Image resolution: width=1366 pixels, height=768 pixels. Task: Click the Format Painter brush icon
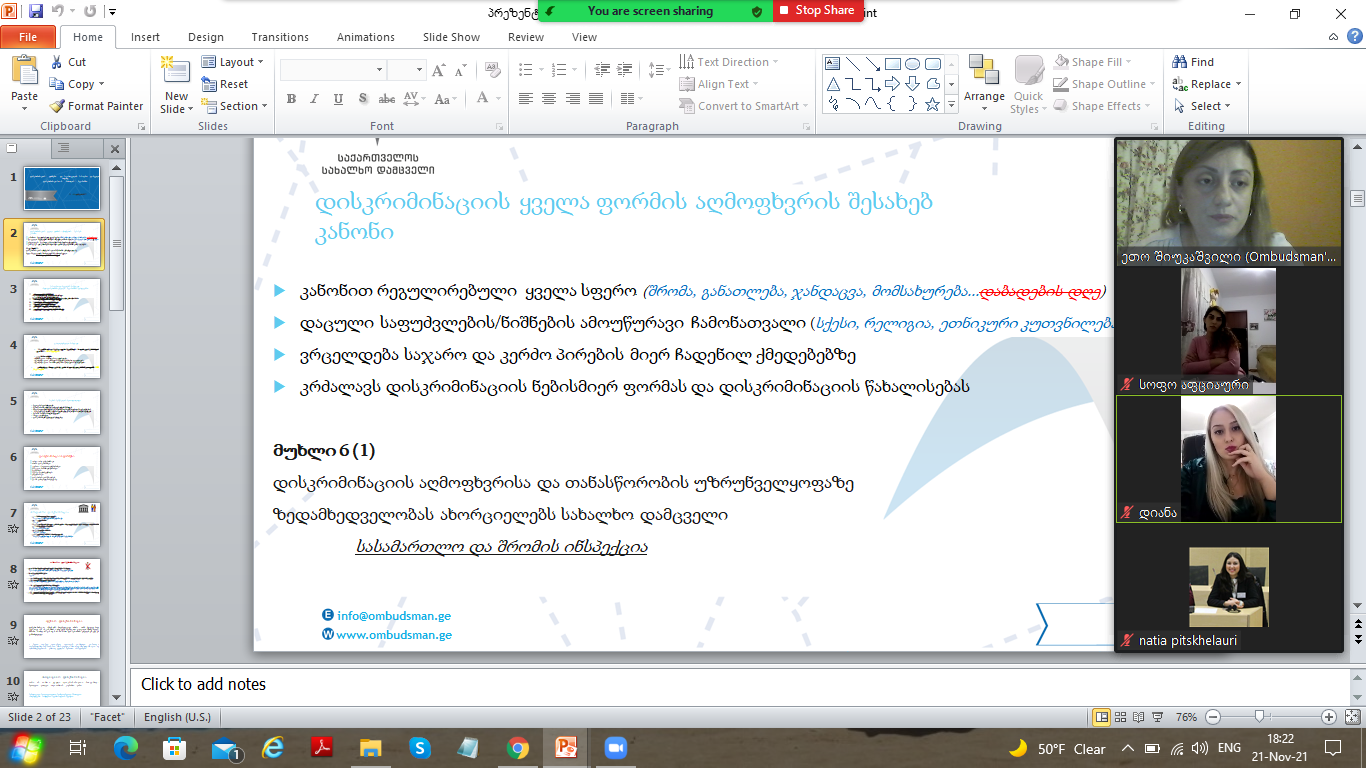(x=57, y=106)
